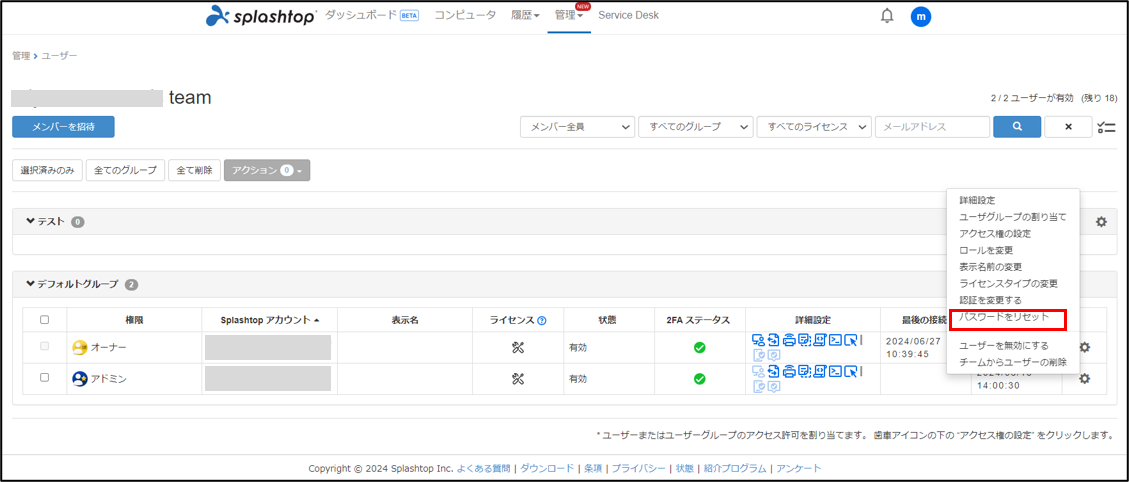Screen dimensions: 1129x482
Task: Select チームからユーザーの削除 menu item
Action: click(x=1013, y=362)
